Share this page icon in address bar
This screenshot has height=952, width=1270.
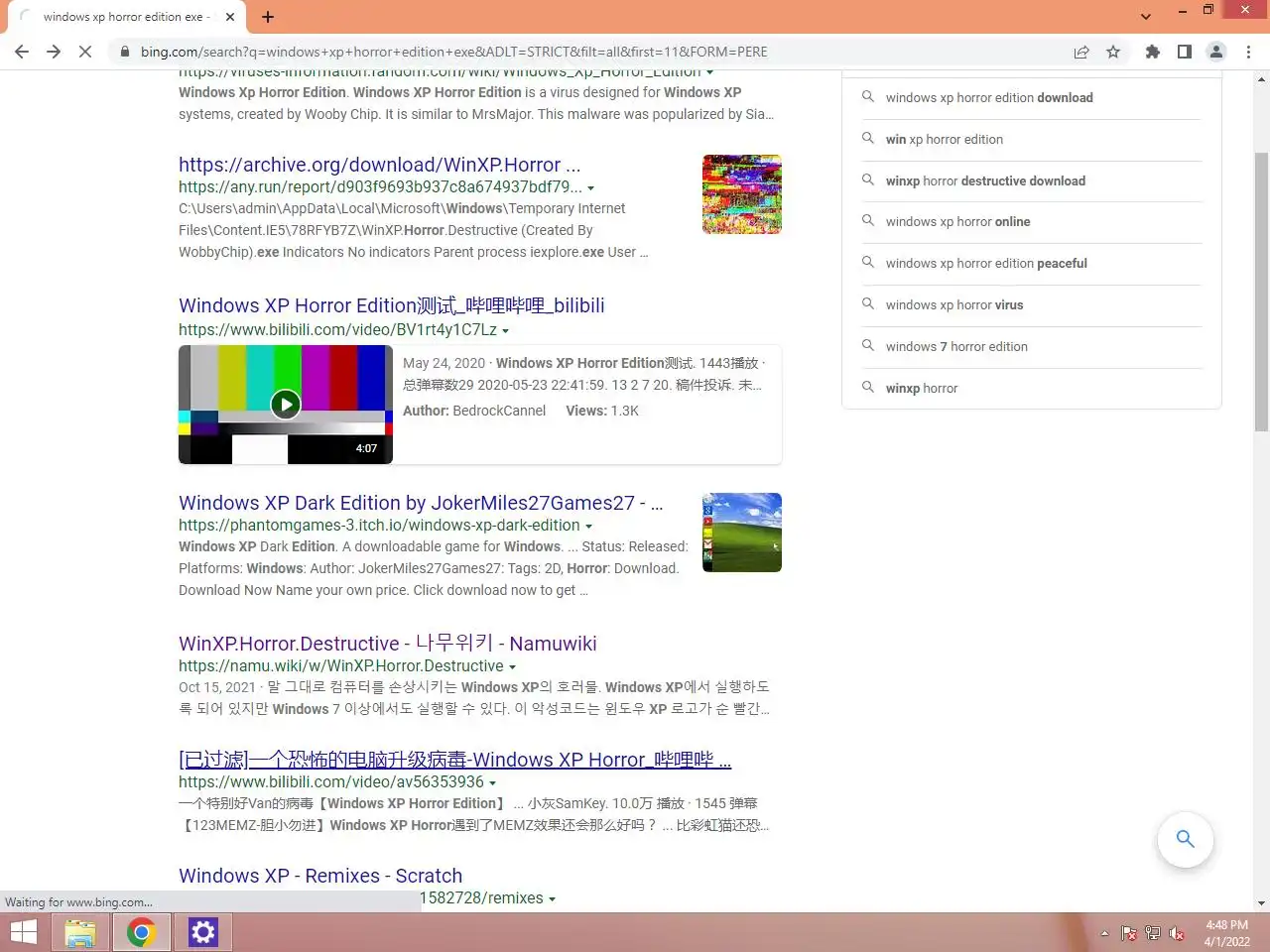pos(1081,52)
